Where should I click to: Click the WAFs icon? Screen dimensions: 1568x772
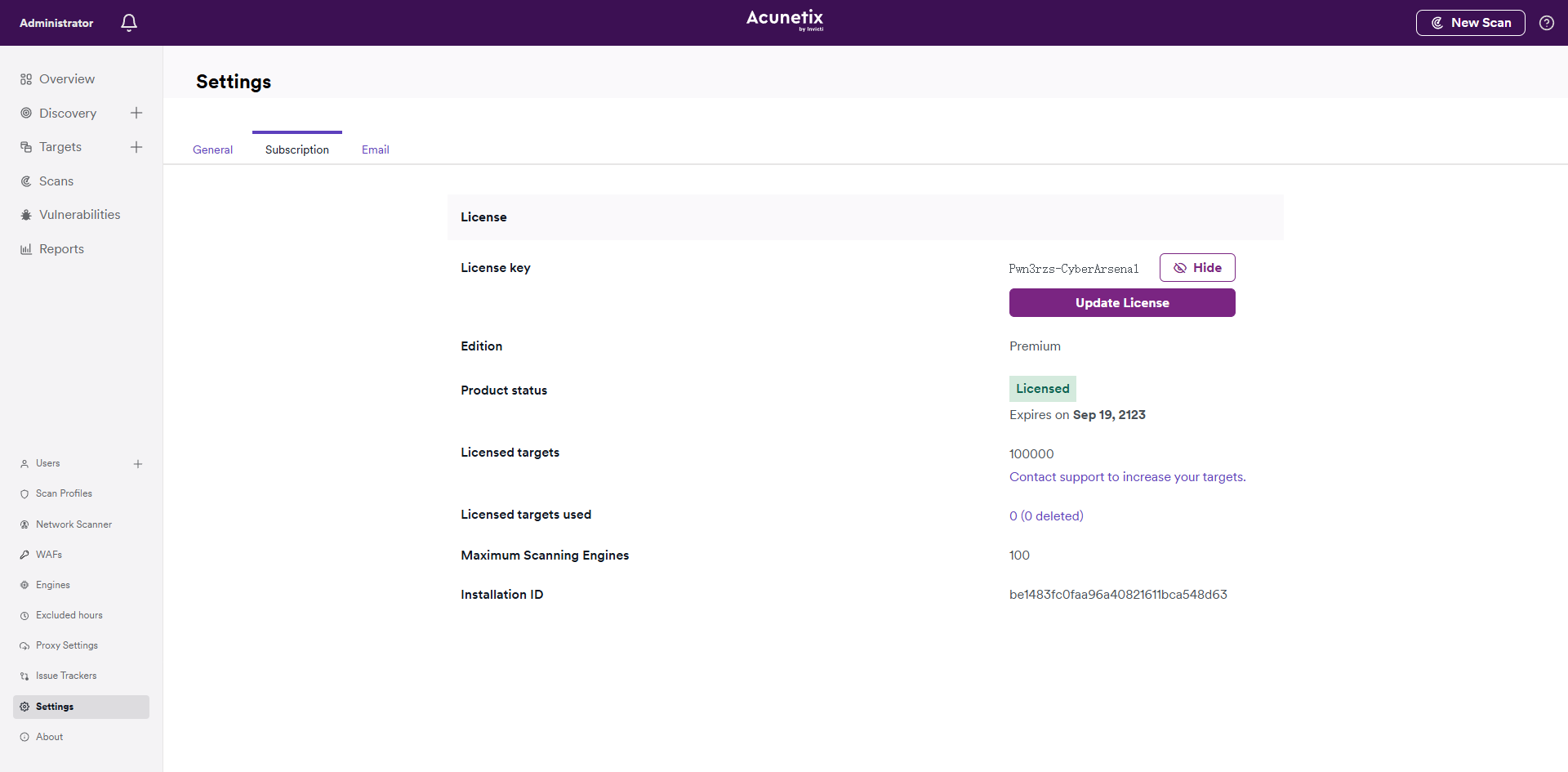click(x=24, y=555)
